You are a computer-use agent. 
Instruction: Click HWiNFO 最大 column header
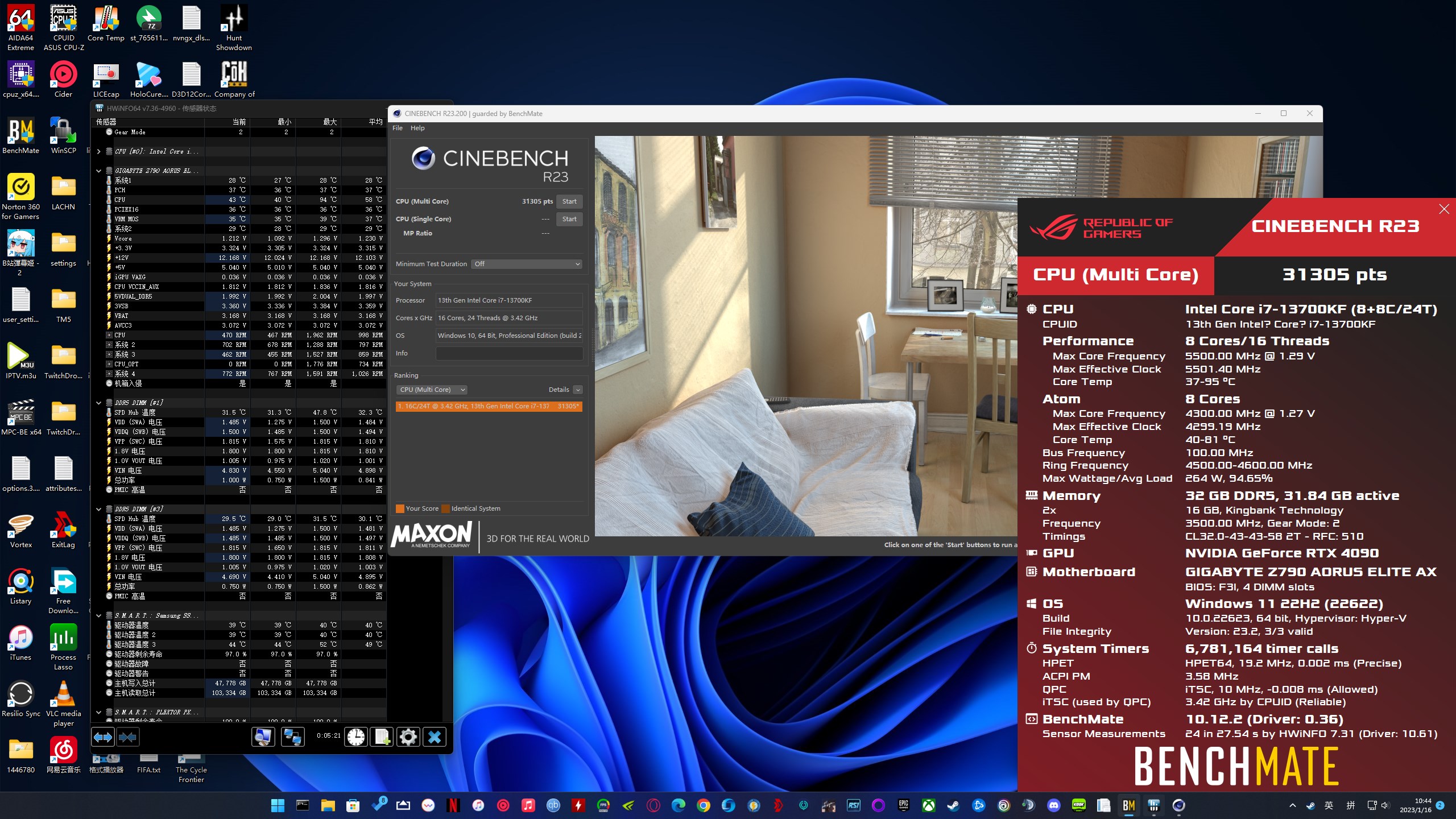tap(318, 122)
